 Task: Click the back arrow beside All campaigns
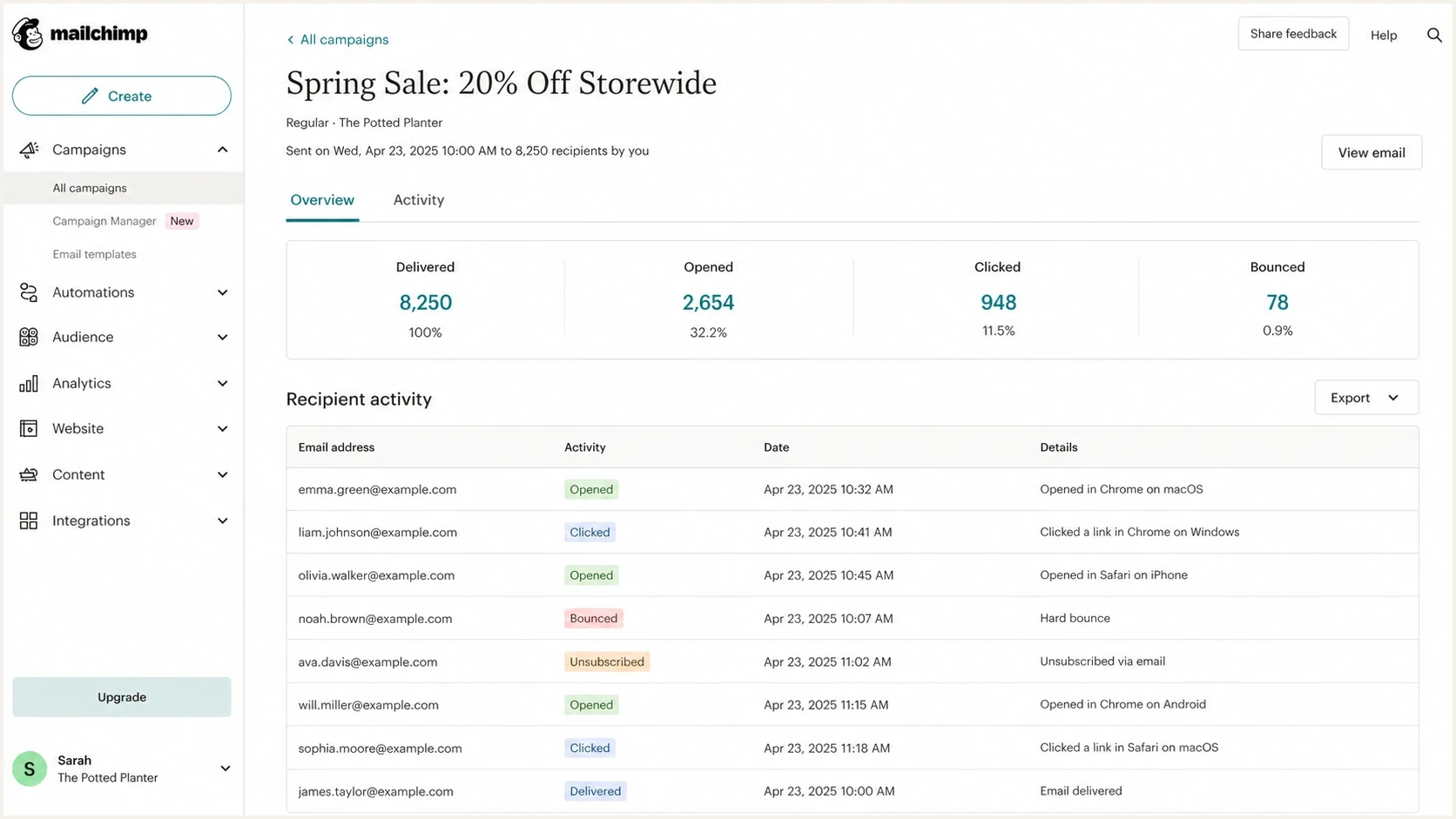pyautogui.click(x=290, y=40)
